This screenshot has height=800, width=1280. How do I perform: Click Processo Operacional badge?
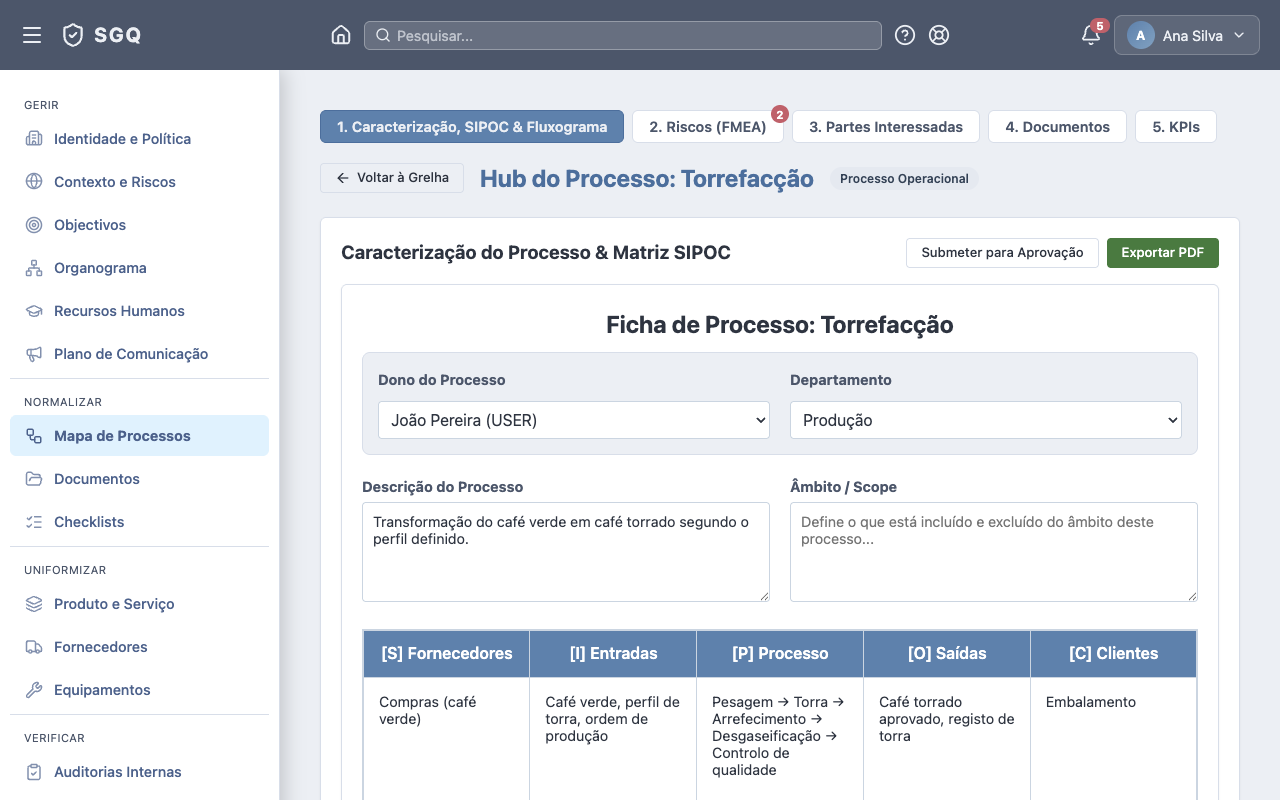pyautogui.click(x=904, y=179)
